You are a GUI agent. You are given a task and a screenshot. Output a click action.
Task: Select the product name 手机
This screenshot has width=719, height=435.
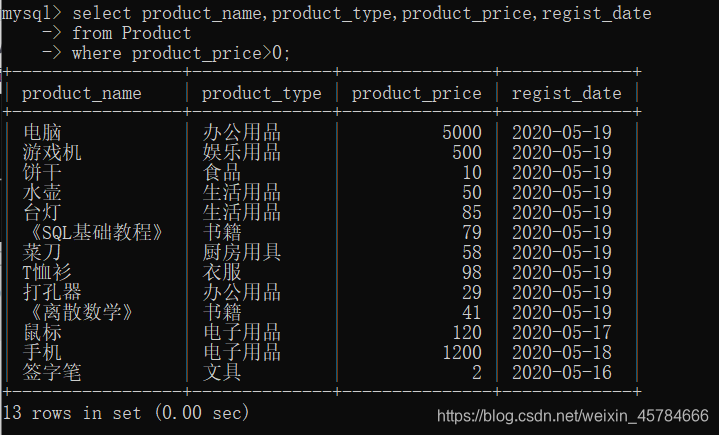[x=42, y=352]
